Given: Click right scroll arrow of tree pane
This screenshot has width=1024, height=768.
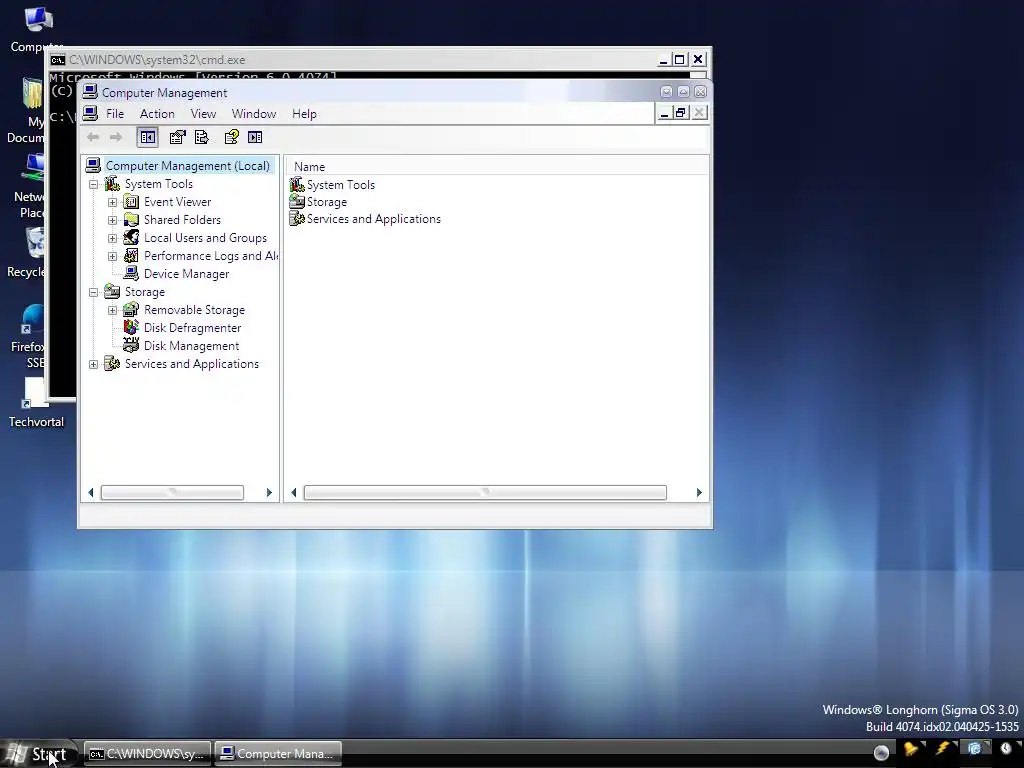Looking at the screenshot, I should pyautogui.click(x=269, y=492).
